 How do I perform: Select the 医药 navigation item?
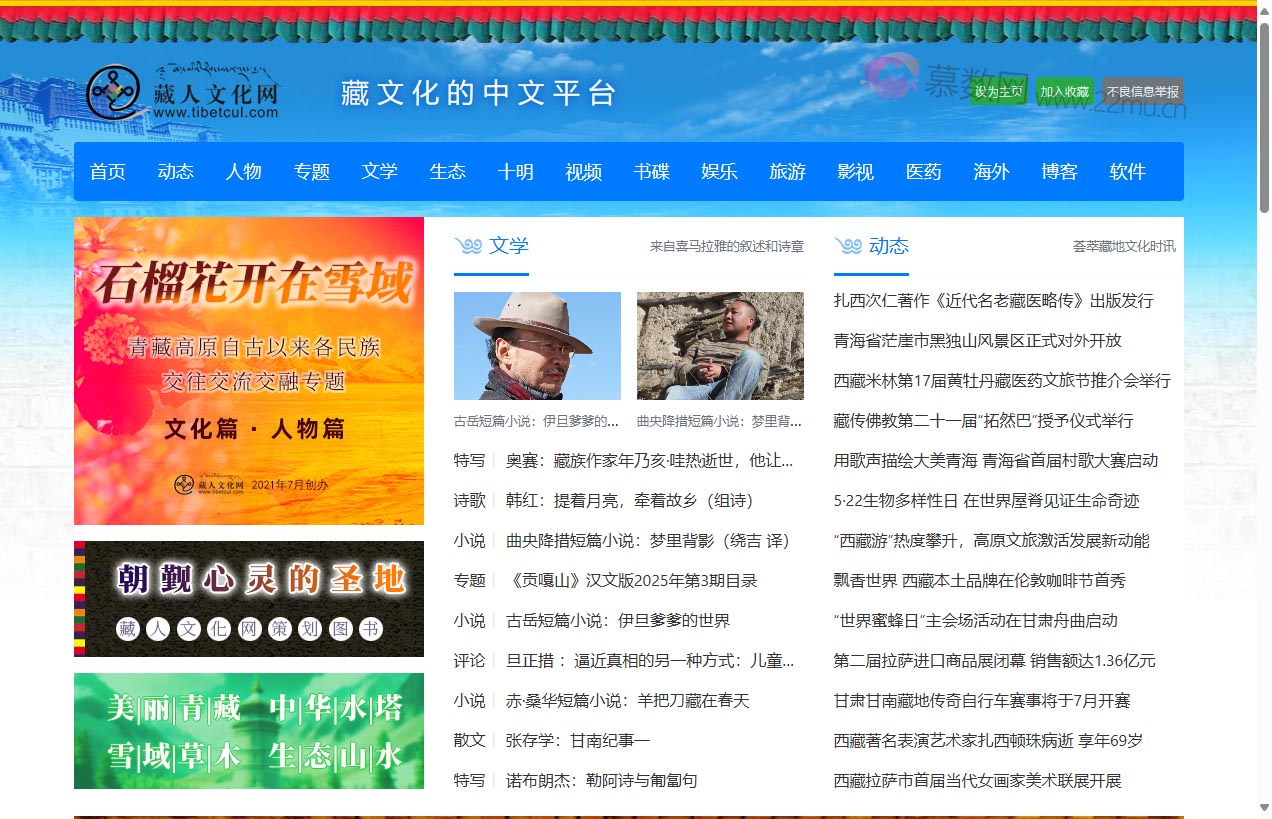923,171
